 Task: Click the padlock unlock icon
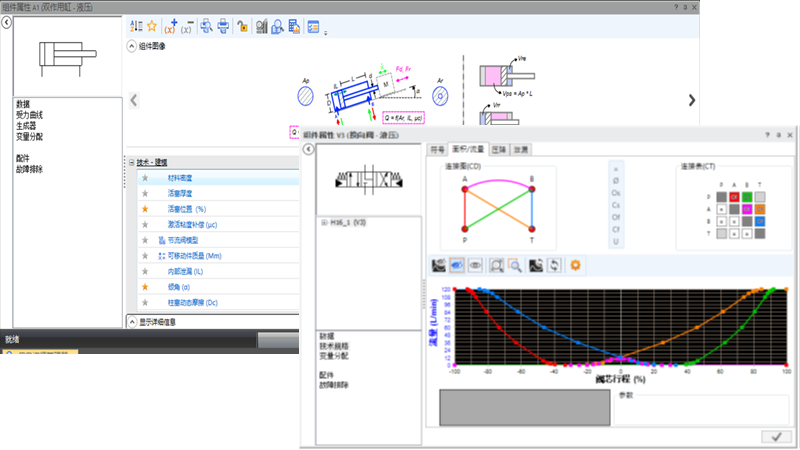click(242, 27)
